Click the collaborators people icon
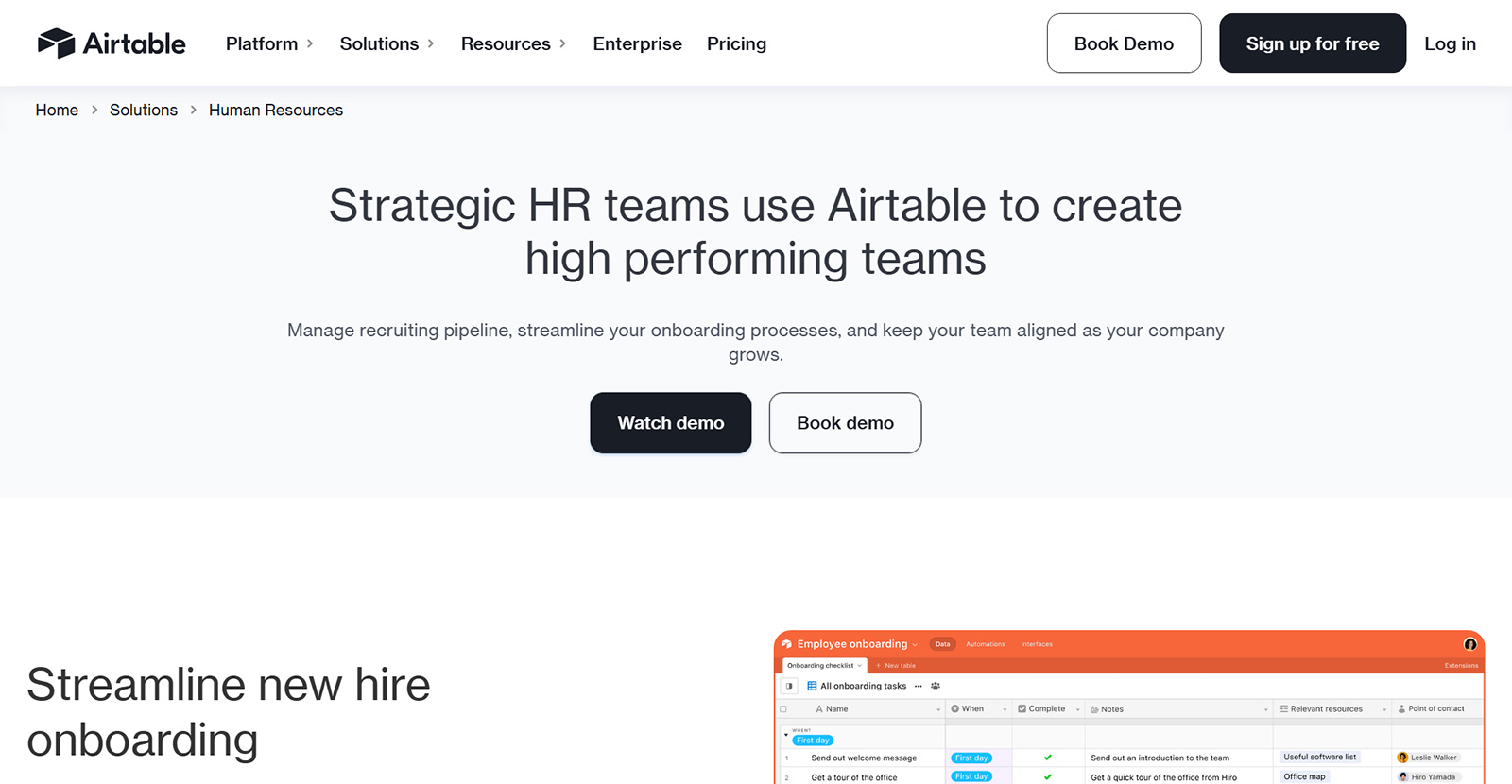 pos(936,686)
